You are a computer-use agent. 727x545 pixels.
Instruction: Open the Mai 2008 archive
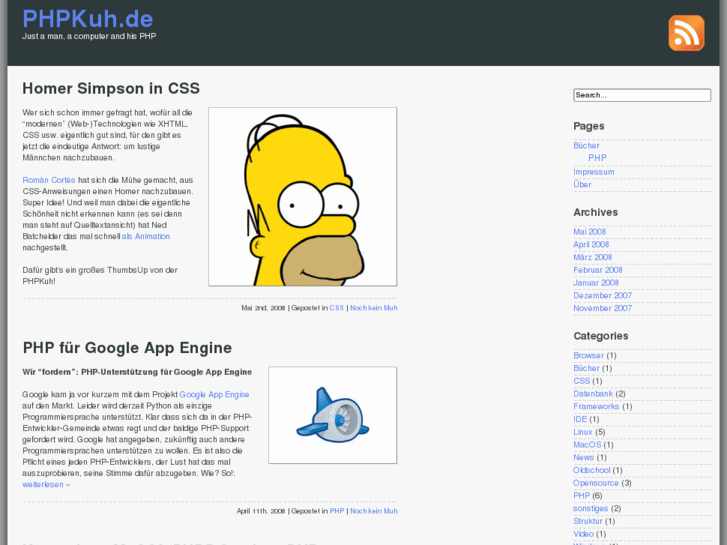pyautogui.click(x=590, y=231)
